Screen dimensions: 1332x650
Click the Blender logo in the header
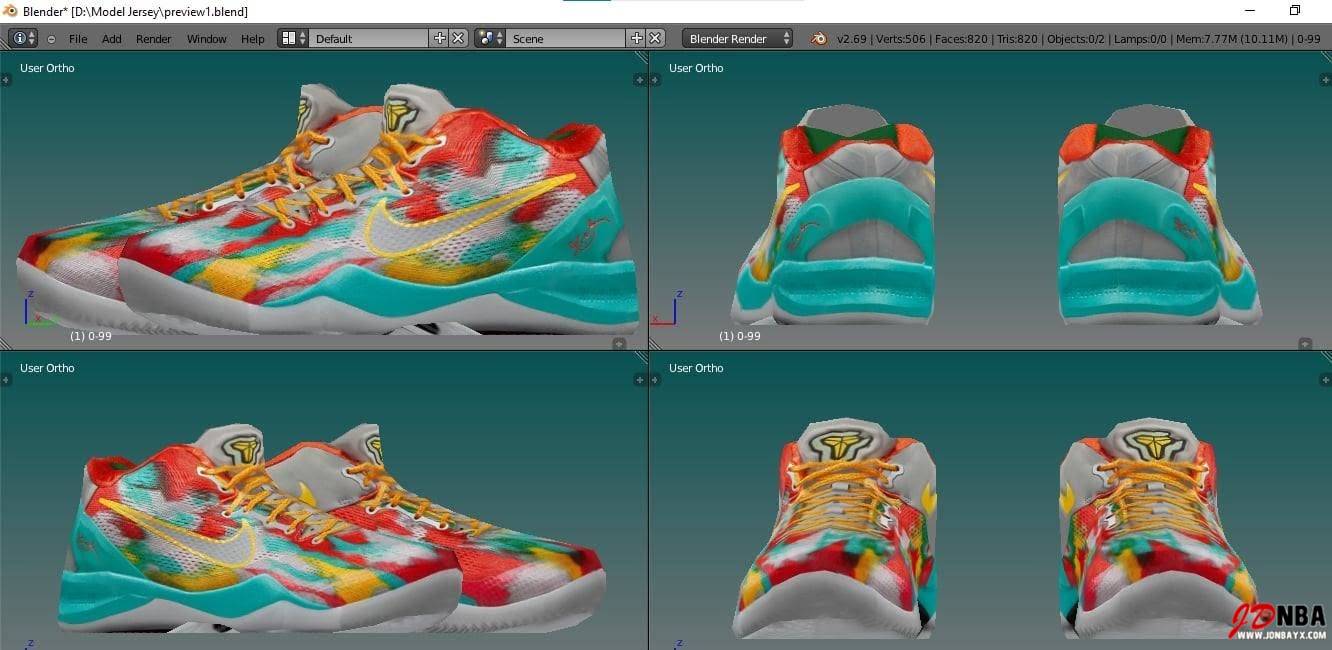pyautogui.click(x=819, y=38)
